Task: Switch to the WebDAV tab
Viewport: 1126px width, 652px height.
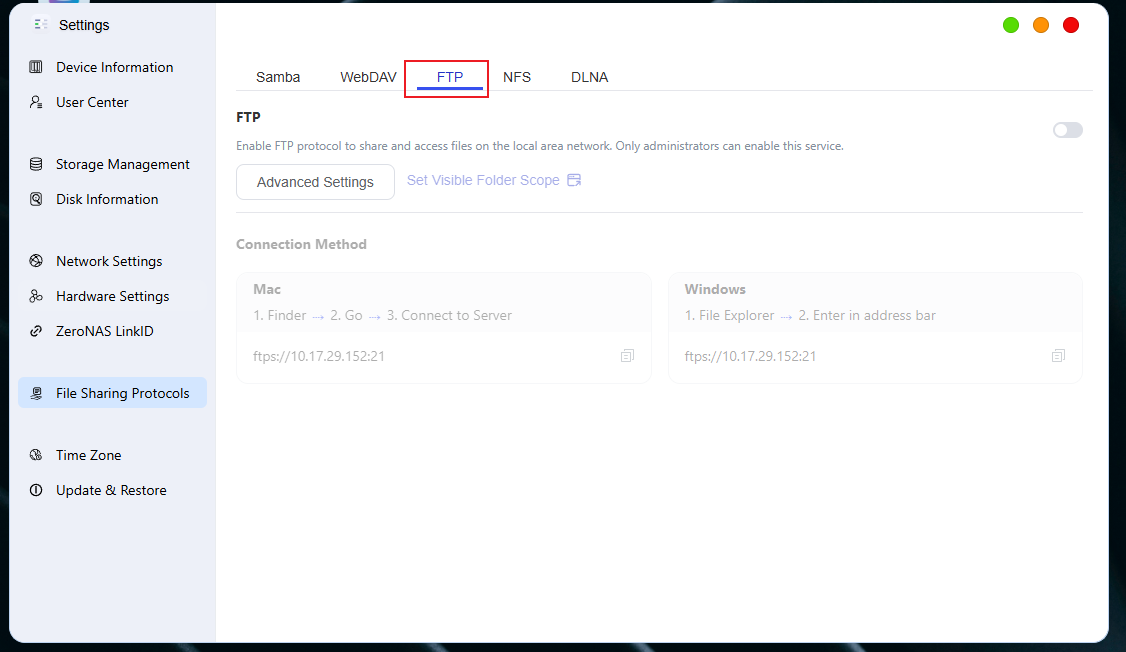Action: pos(368,77)
